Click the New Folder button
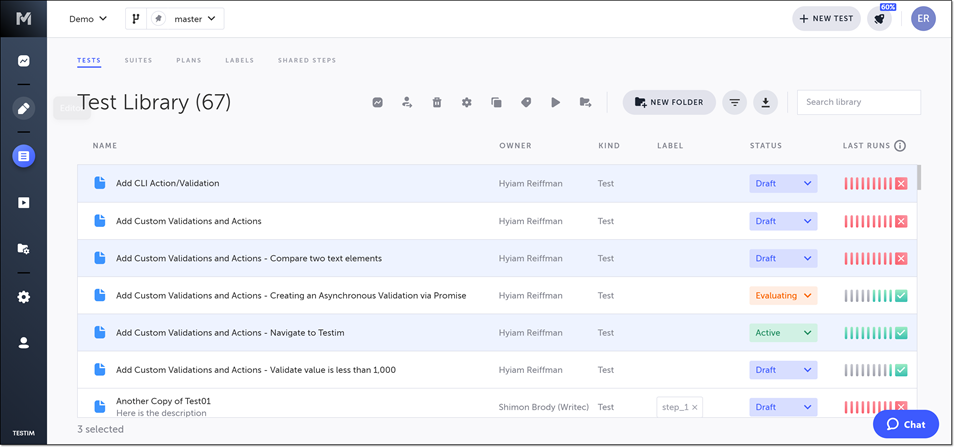Image resolution: width=954 pixels, height=447 pixels. coord(669,102)
